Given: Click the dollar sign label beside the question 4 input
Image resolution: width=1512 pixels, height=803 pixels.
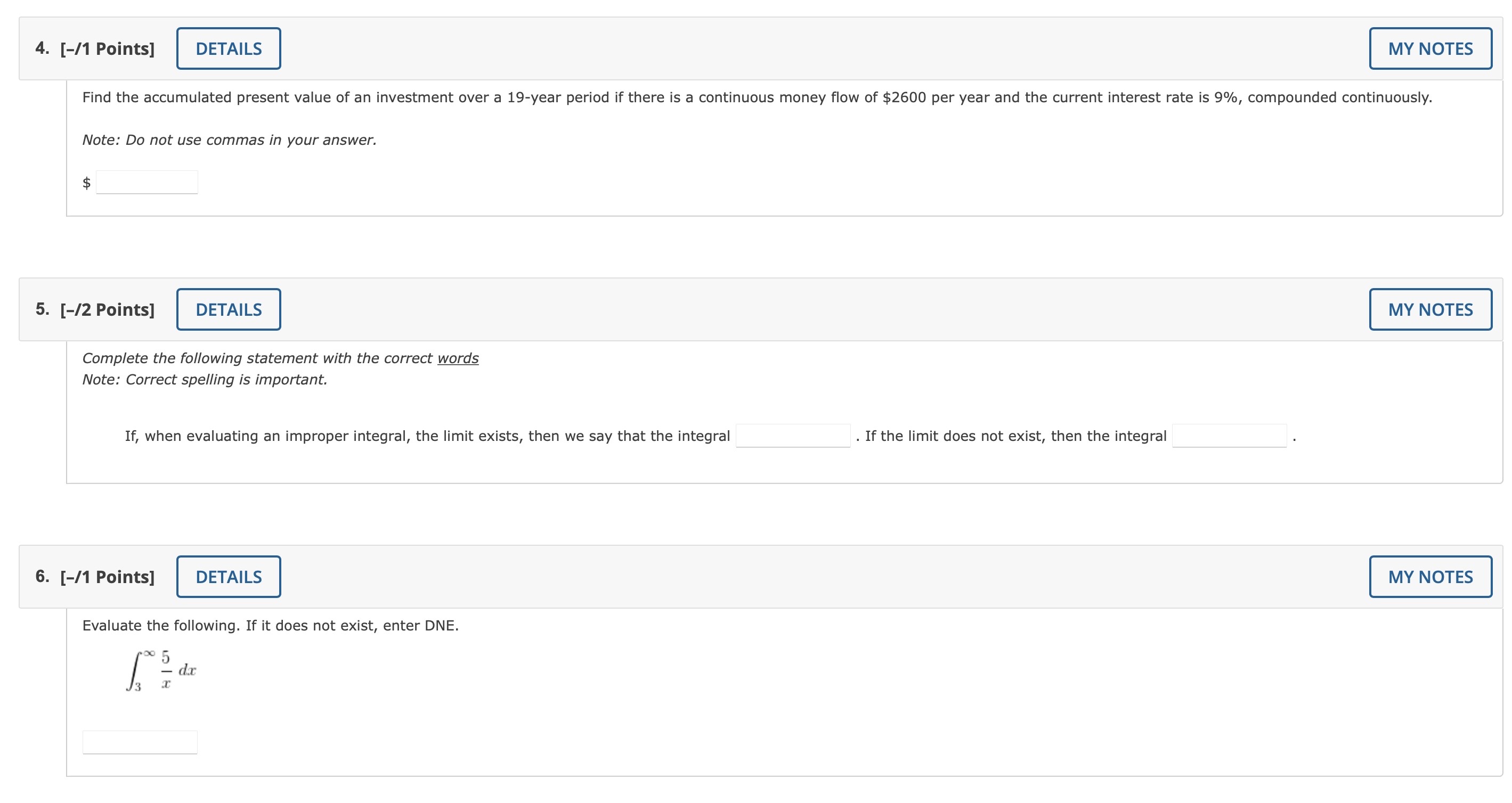Looking at the screenshot, I should [x=86, y=183].
